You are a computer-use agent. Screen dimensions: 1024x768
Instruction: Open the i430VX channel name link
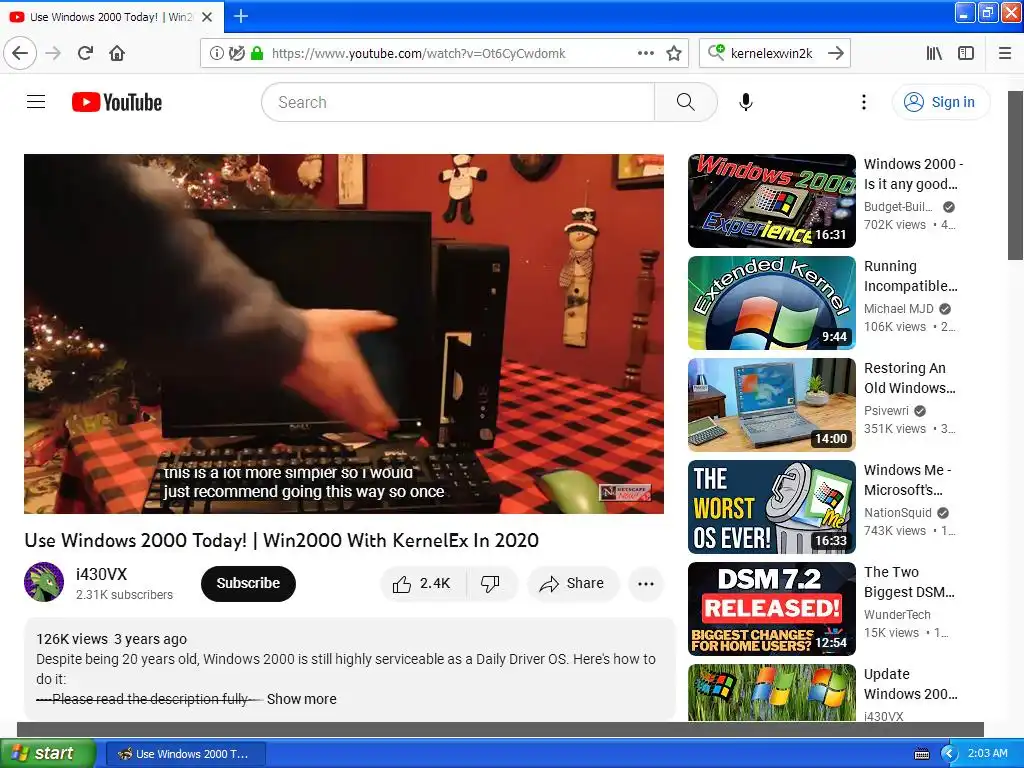point(101,574)
